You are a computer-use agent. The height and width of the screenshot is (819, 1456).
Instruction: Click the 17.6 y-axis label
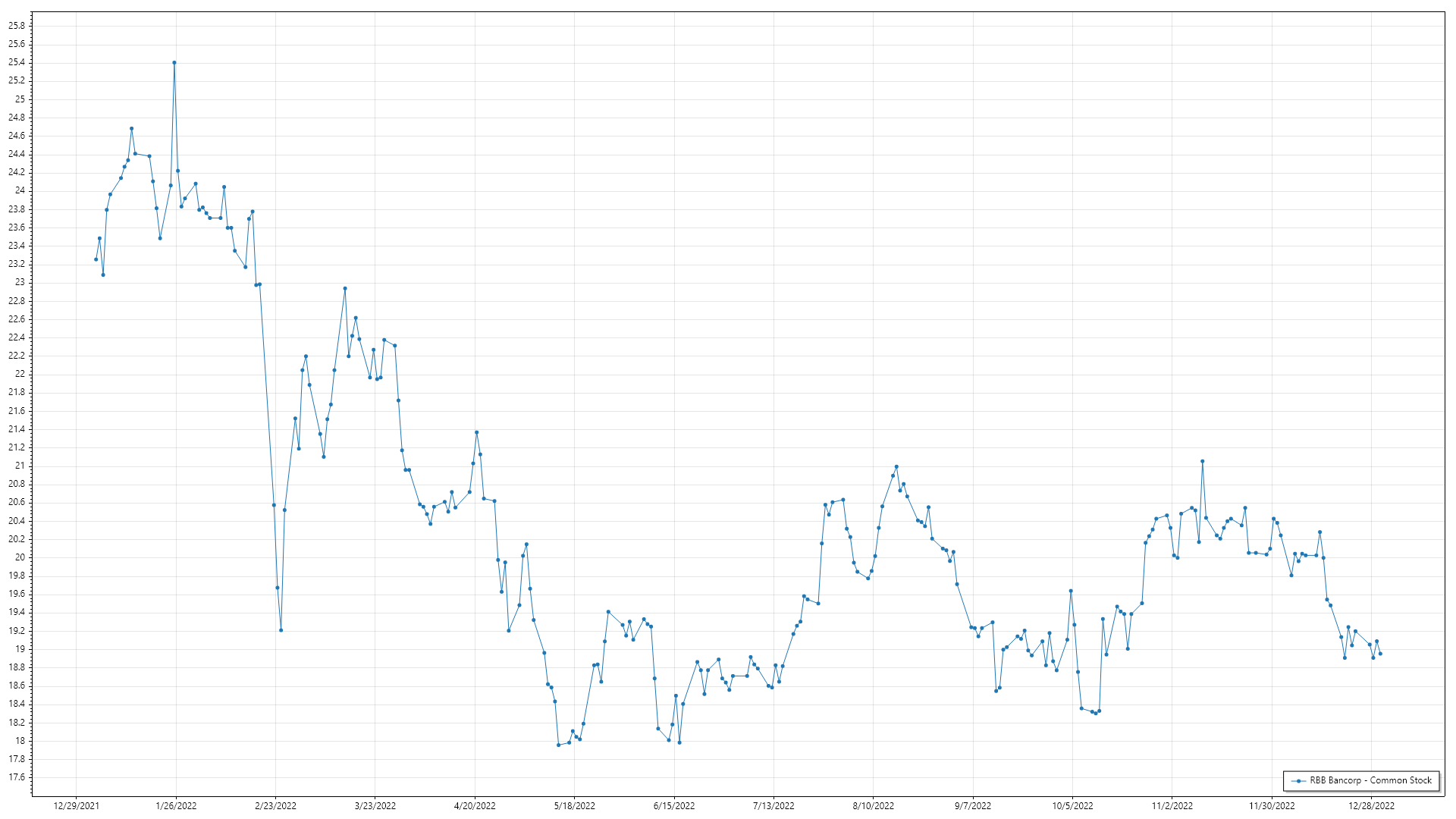[17, 777]
